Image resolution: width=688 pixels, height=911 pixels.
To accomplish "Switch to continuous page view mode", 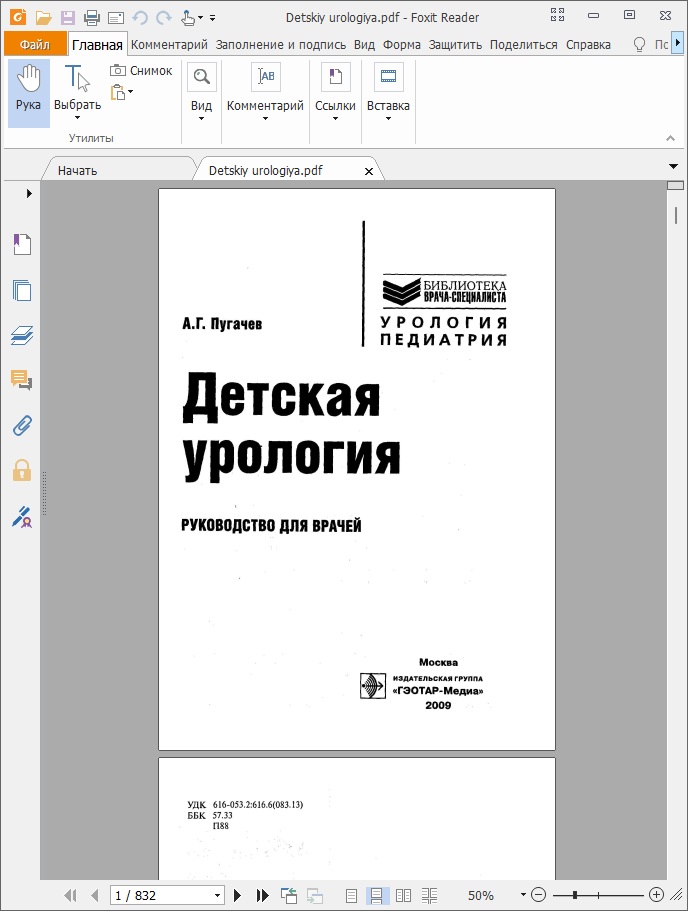I will [x=377, y=895].
